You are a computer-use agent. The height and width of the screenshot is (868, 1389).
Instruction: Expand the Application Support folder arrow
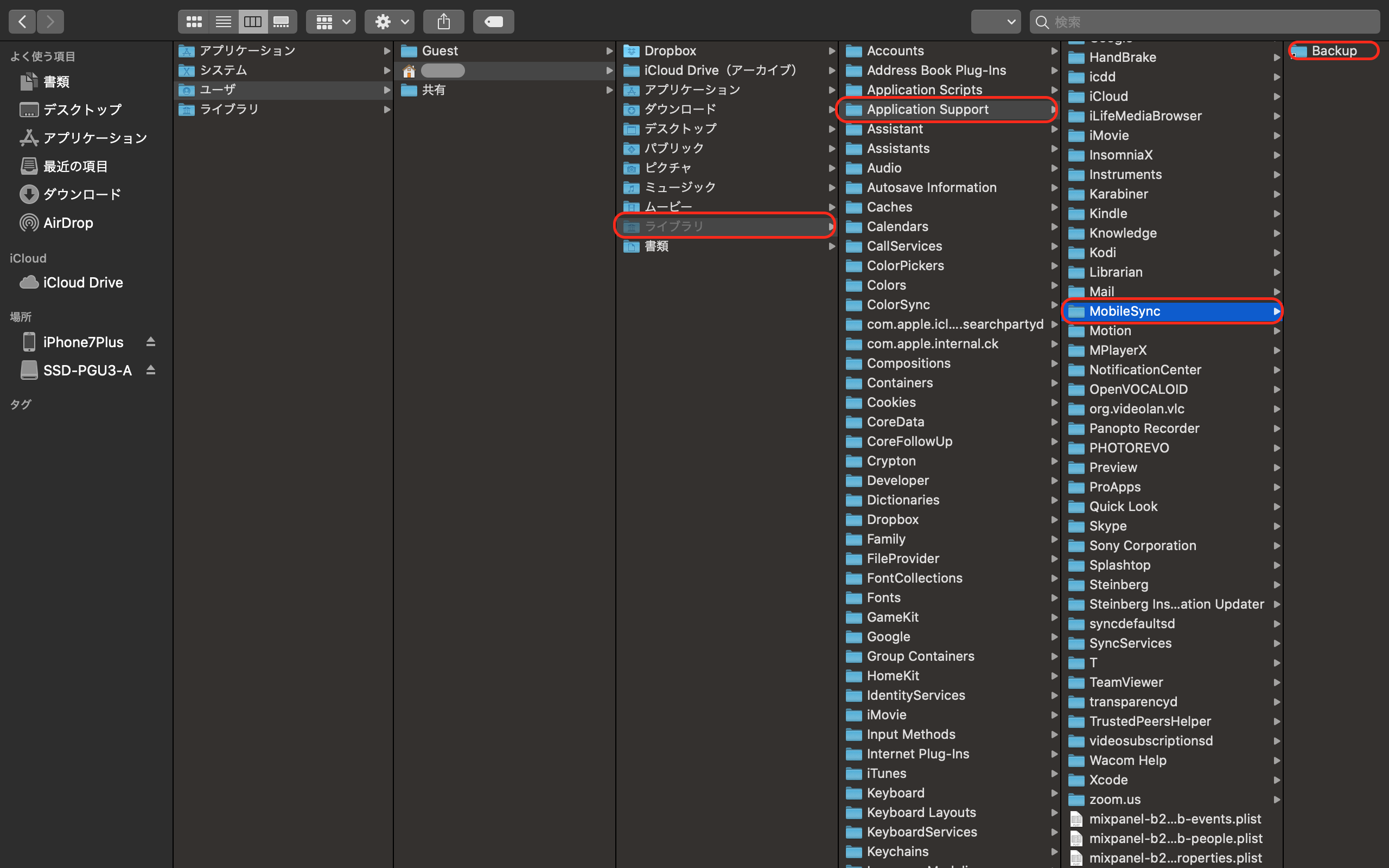[1053, 109]
